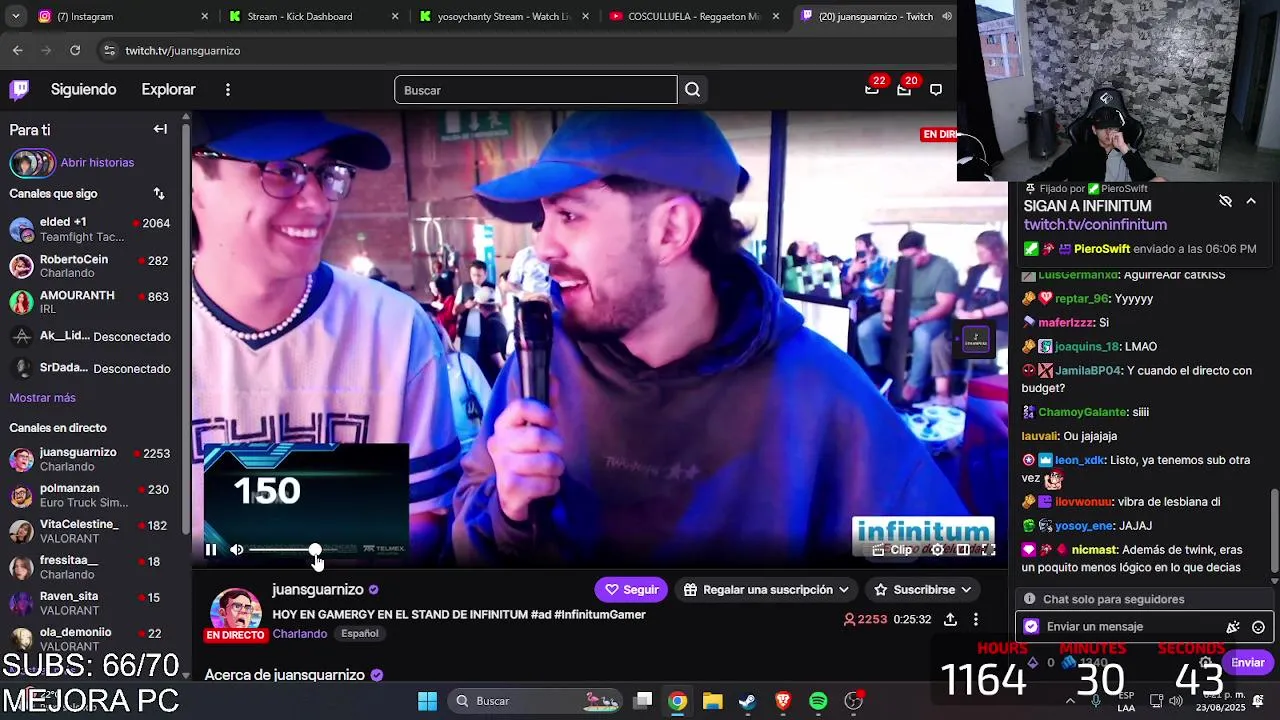
Task: Toggle theatre mode in player
Action: pos(963,549)
